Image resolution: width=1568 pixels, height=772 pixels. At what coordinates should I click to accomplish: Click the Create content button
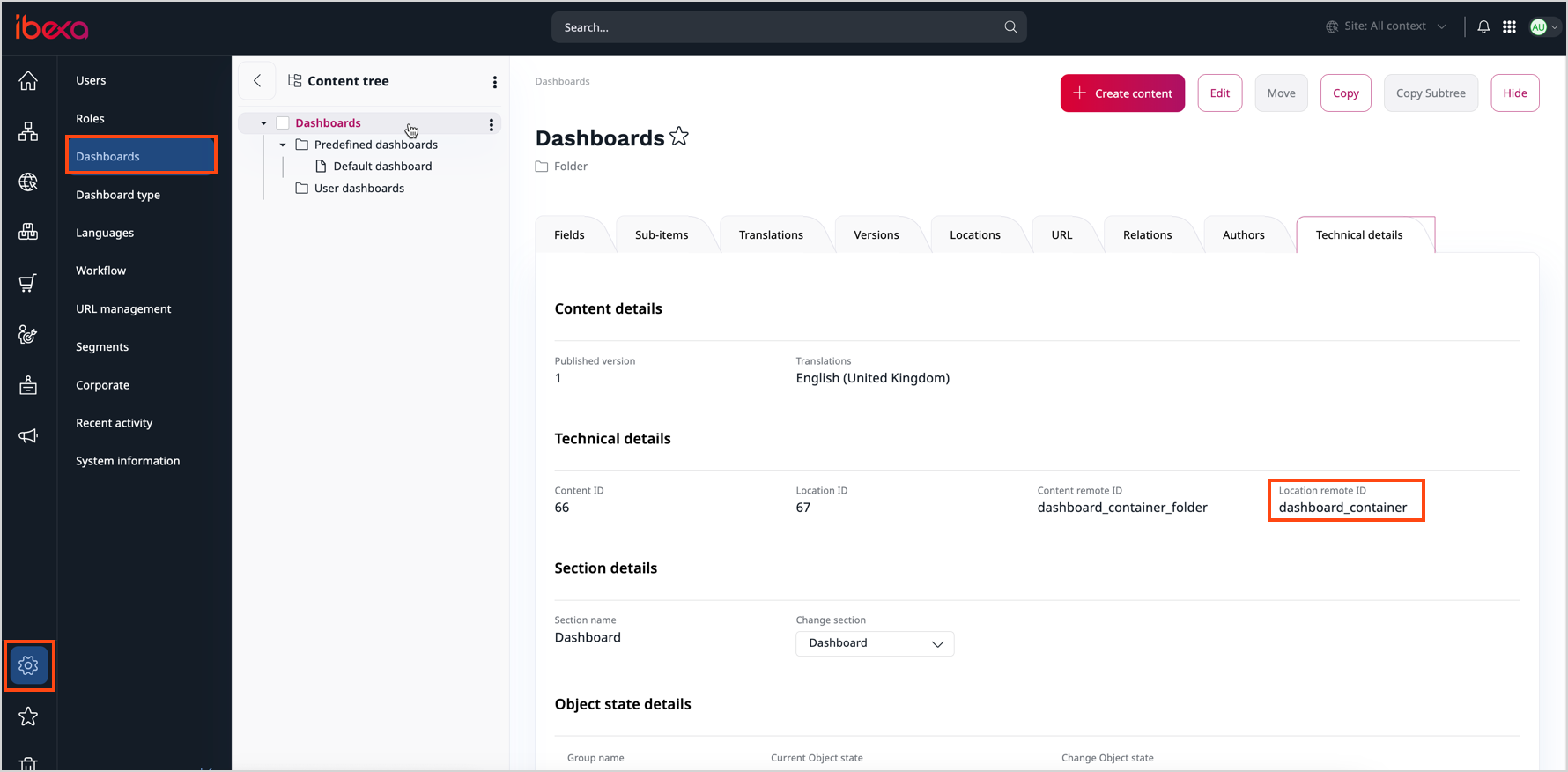[x=1122, y=93]
